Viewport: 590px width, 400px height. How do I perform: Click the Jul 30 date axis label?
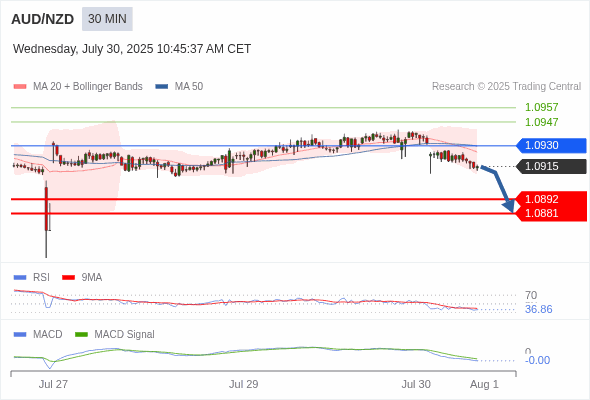point(416,384)
